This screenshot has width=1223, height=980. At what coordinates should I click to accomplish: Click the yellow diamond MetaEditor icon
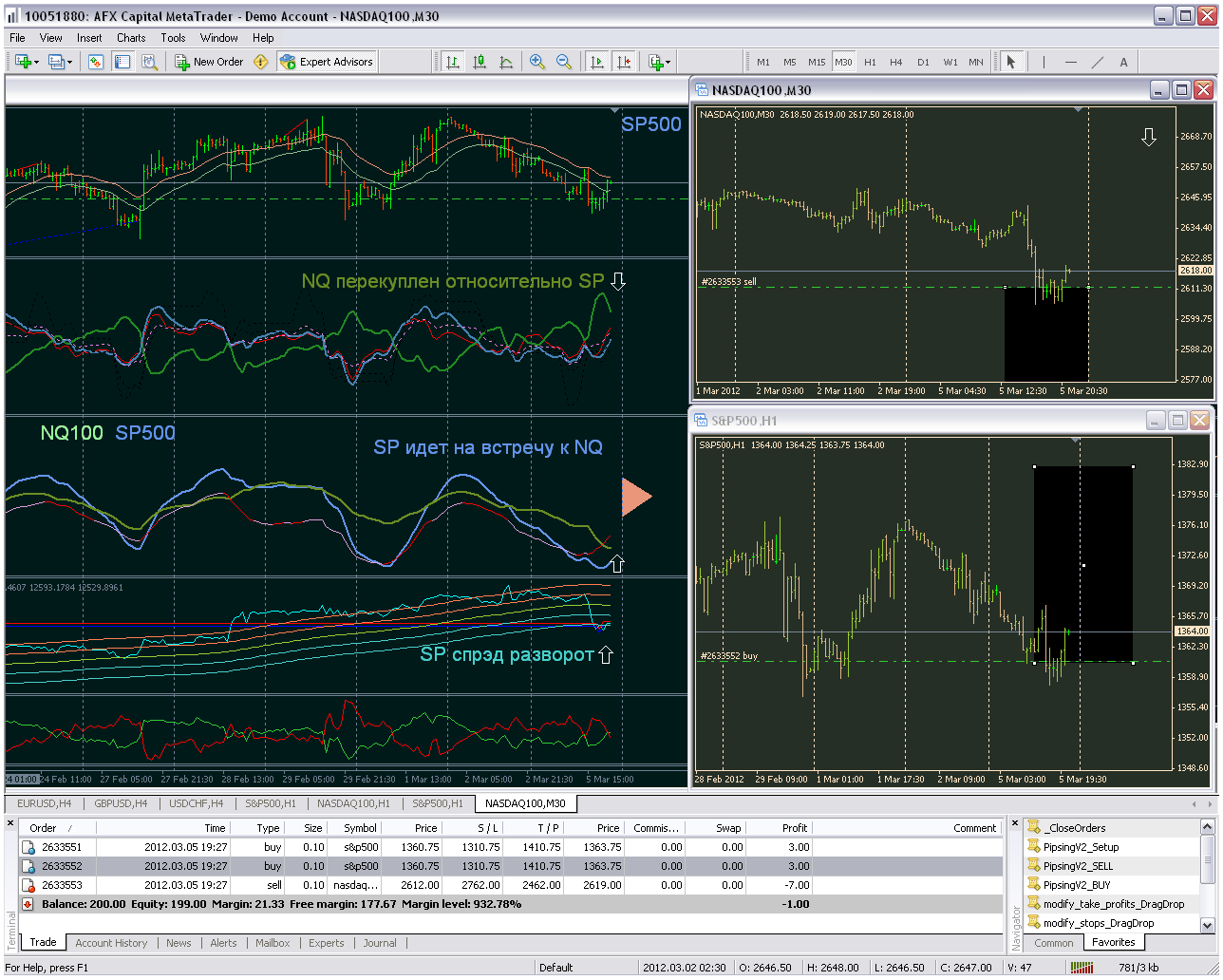point(260,62)
